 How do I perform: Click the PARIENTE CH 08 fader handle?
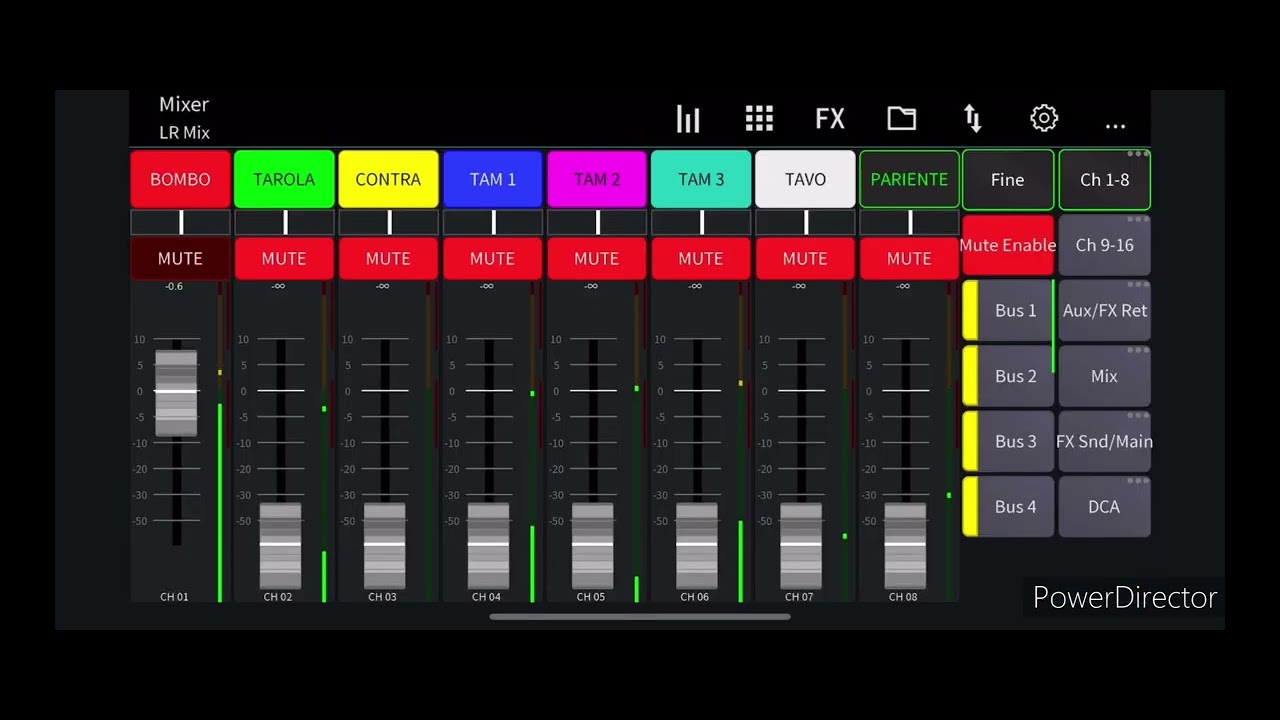coord(905,546)
